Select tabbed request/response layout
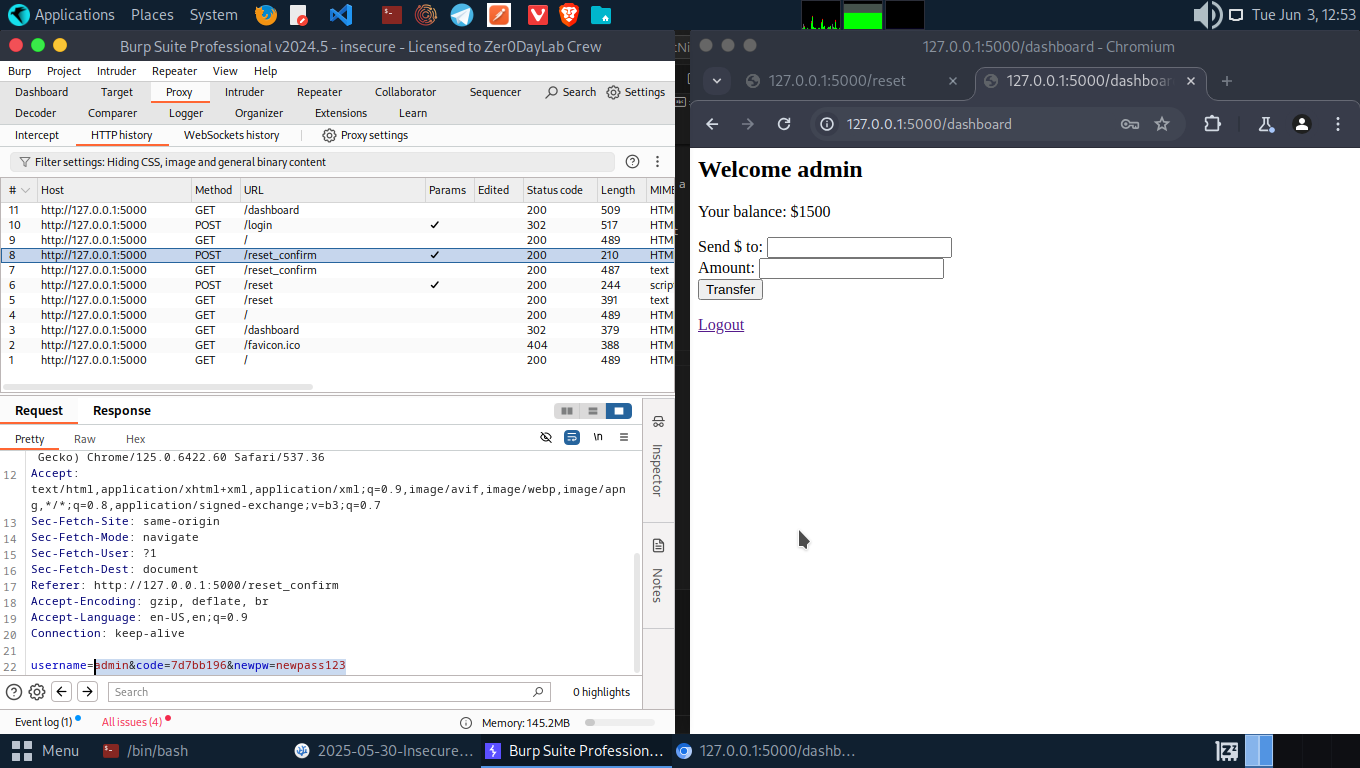 click(619, 411)
